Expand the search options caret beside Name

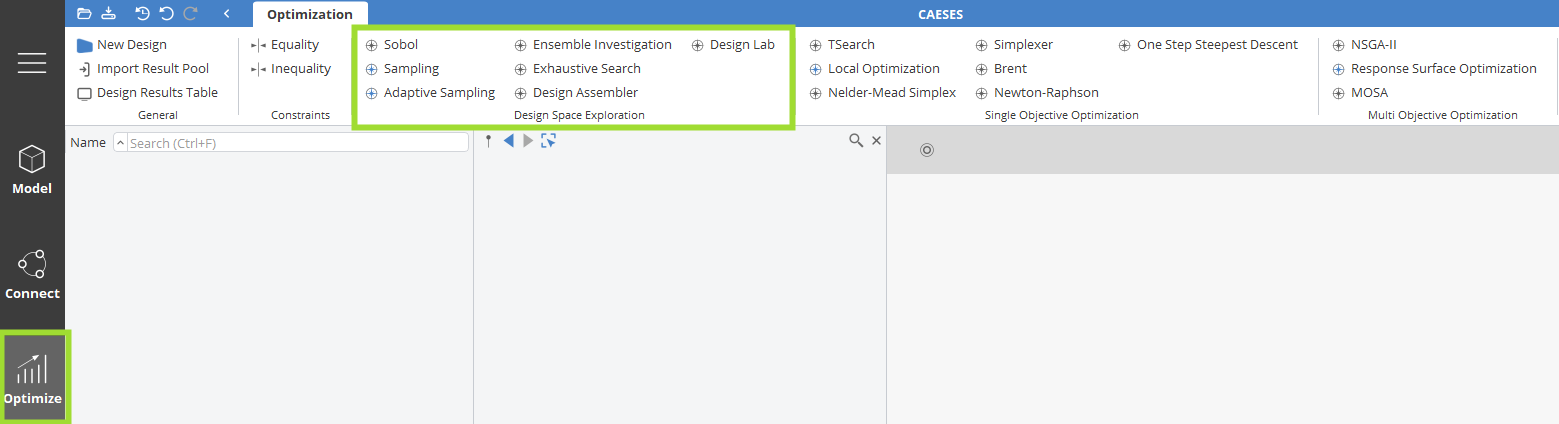pyautogui.click(x=121, y=143)
